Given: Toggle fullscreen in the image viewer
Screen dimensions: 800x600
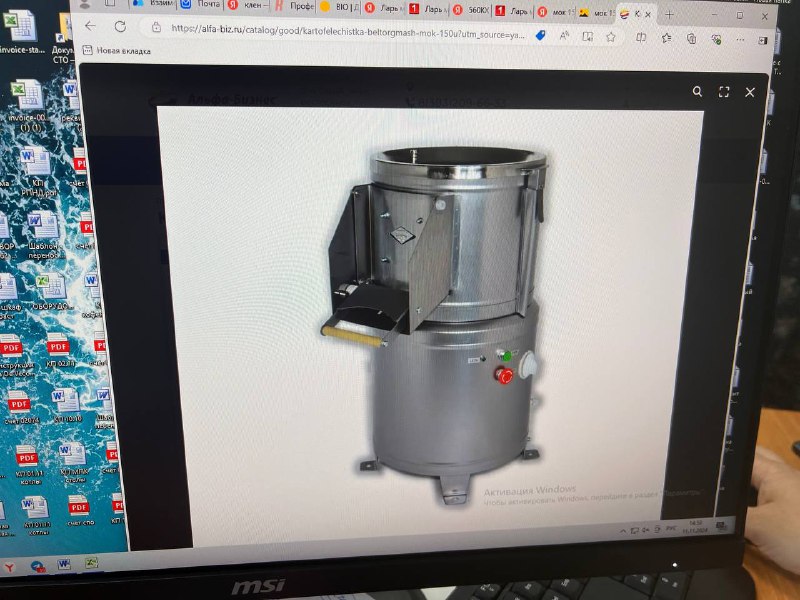Looking at the screenshot, I should (x=723, y=92).
